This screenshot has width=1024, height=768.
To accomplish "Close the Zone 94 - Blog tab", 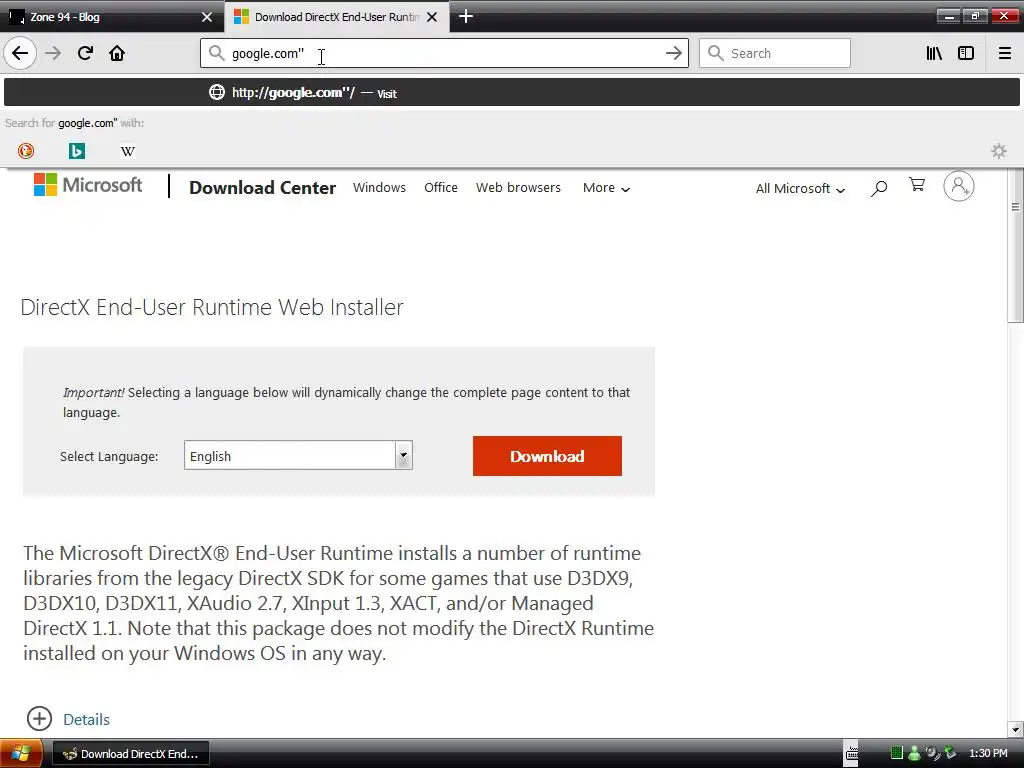I will pyautogui.click(x=207, y=17).
